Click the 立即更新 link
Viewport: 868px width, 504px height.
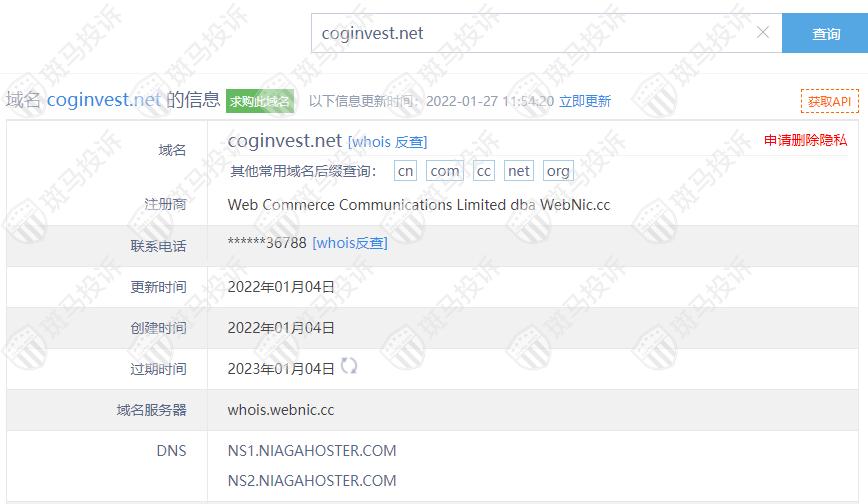(x=585, y=101)
